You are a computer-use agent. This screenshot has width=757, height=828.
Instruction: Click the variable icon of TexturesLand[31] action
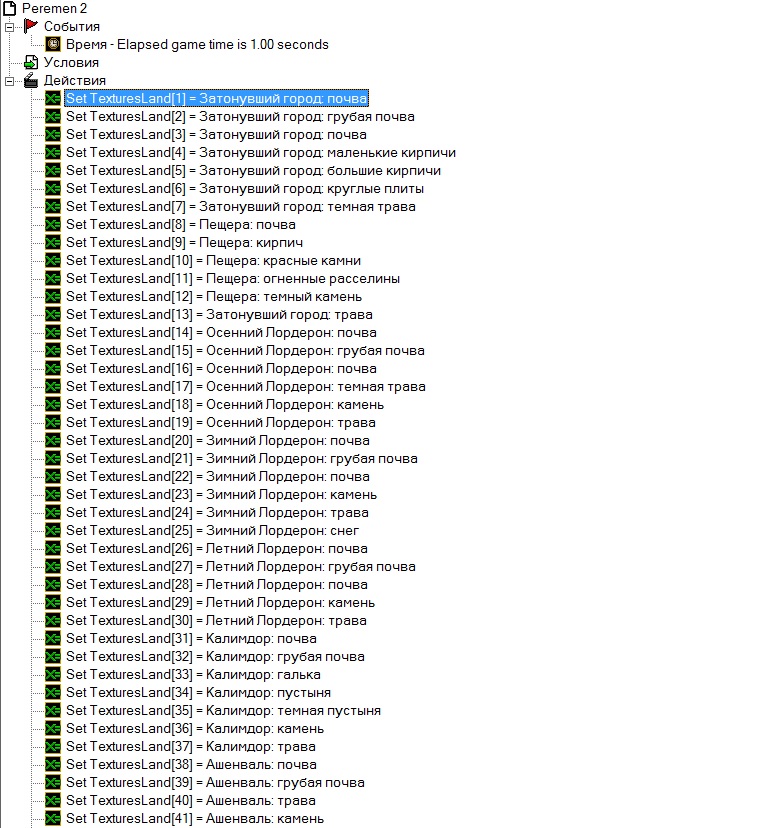click(53, 638)
